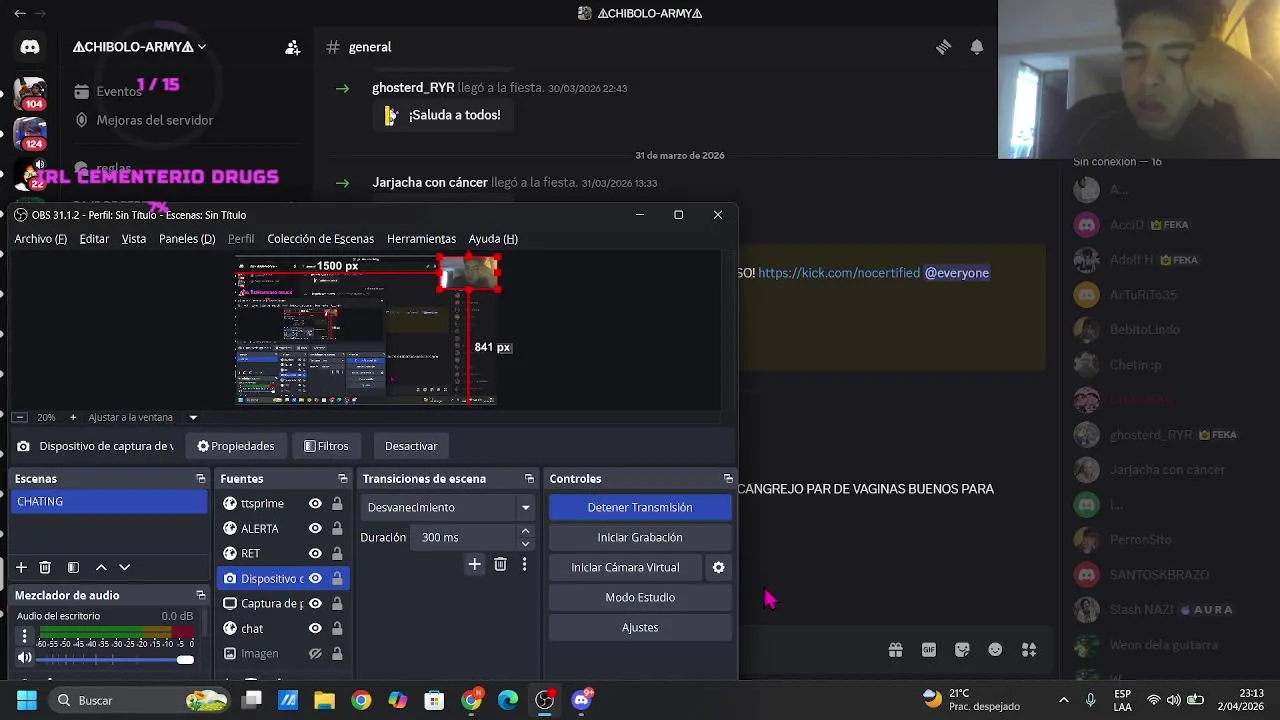Hide the ALERTA source
The image size is (1280, 720).
coord(315,528)
